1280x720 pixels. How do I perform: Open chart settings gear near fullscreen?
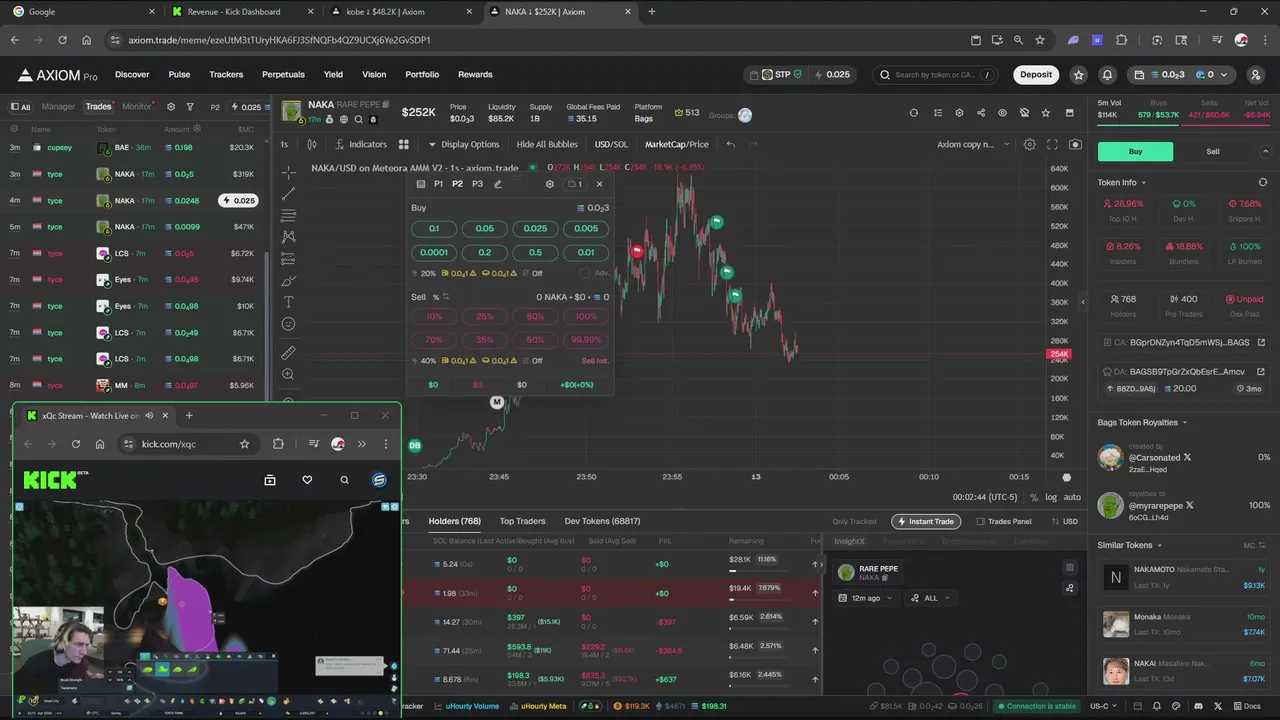tap(1029, 144)
